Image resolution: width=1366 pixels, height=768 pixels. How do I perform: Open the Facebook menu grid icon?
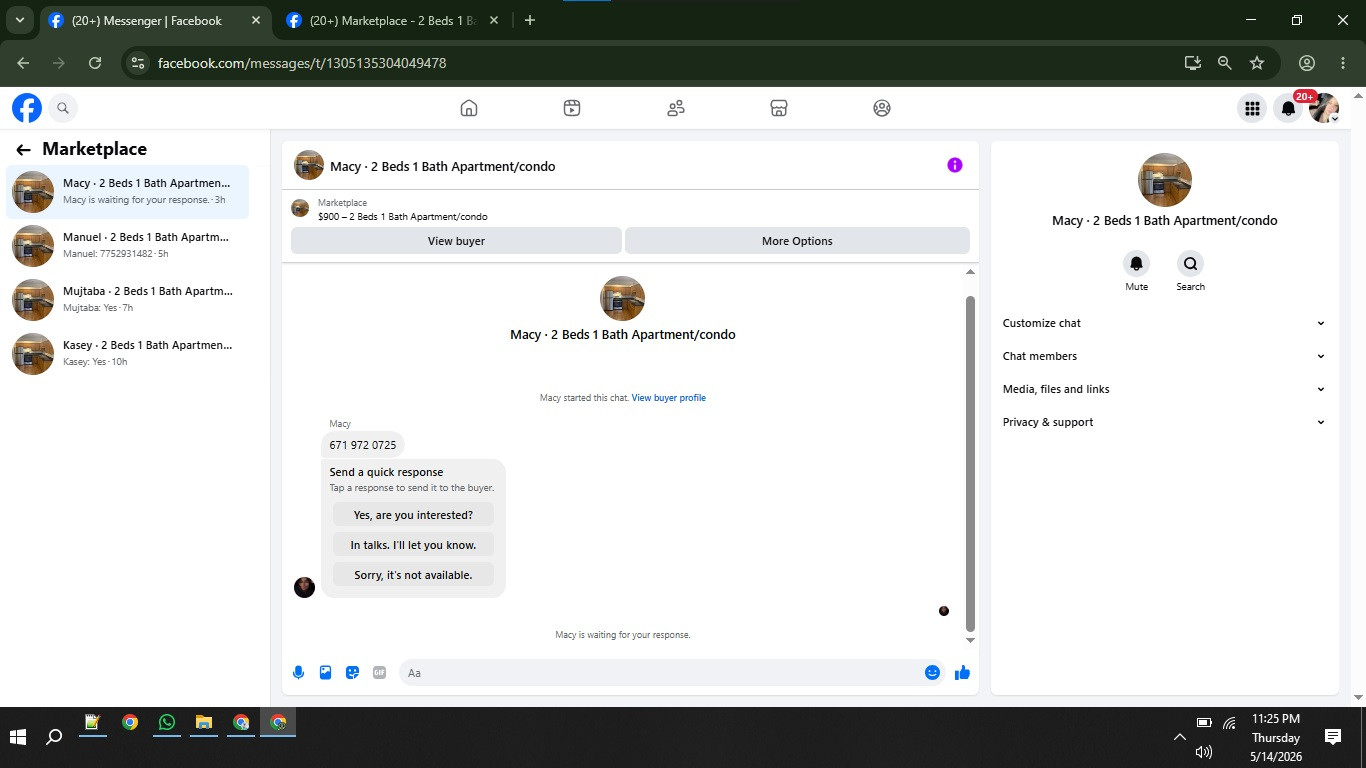[x=1252, y=108]
